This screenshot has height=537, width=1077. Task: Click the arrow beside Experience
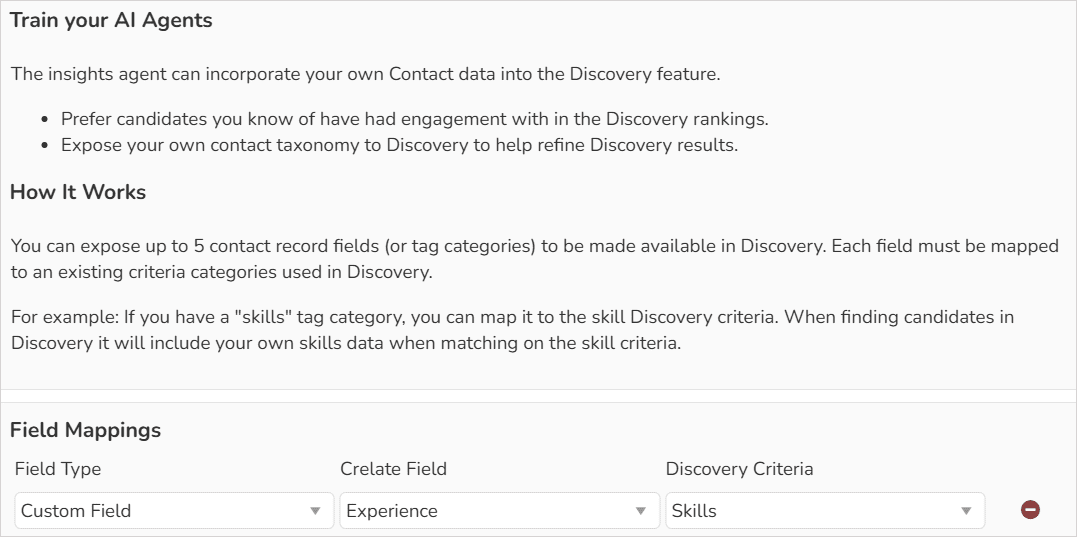640,511
